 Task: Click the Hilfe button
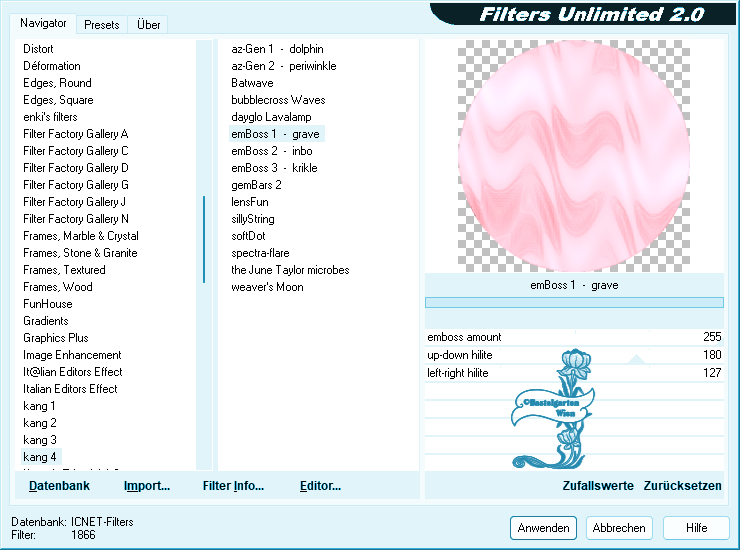696,528
